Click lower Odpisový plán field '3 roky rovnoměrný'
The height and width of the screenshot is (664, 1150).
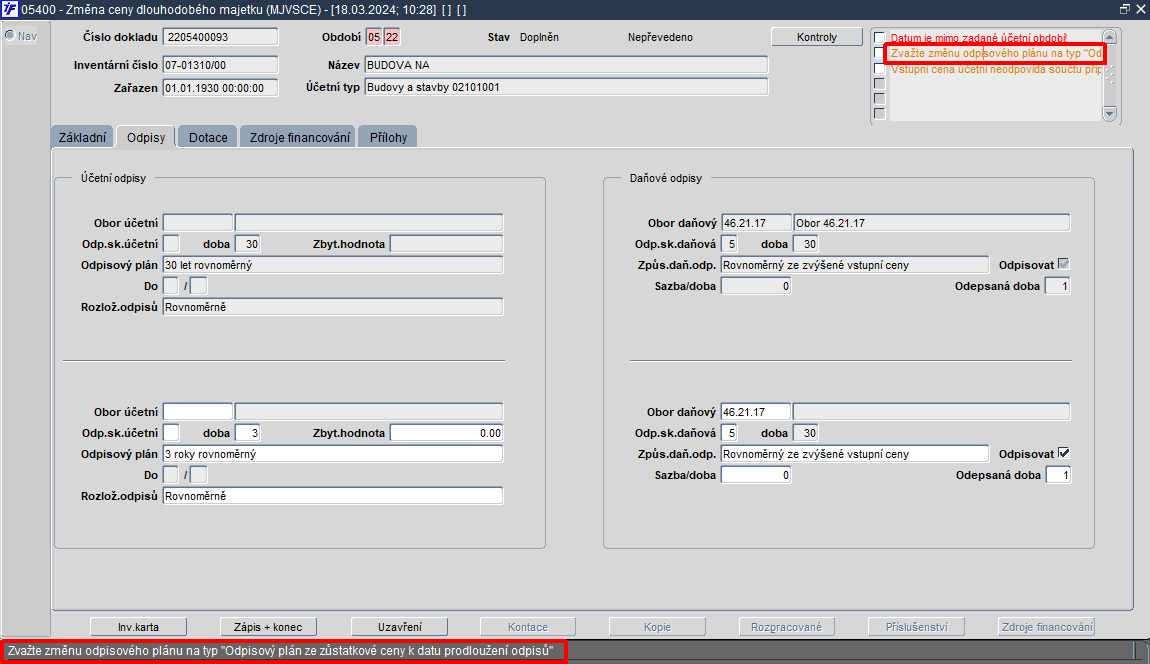(x=333, y=453)
